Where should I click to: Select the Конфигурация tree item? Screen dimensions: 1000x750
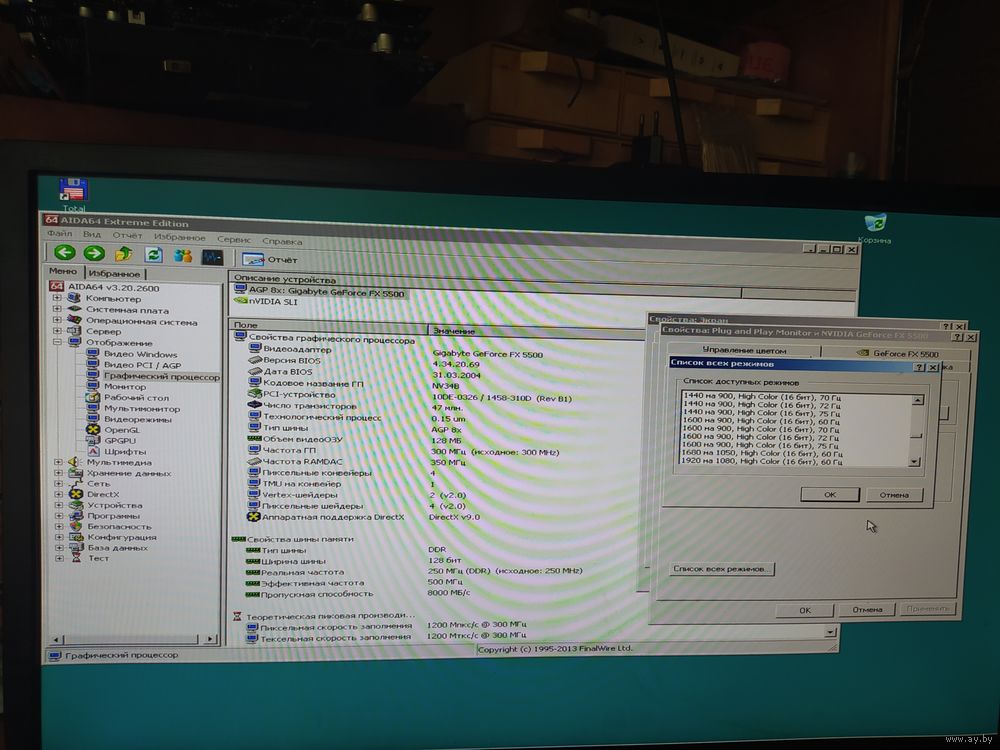(x=122, y=537)
